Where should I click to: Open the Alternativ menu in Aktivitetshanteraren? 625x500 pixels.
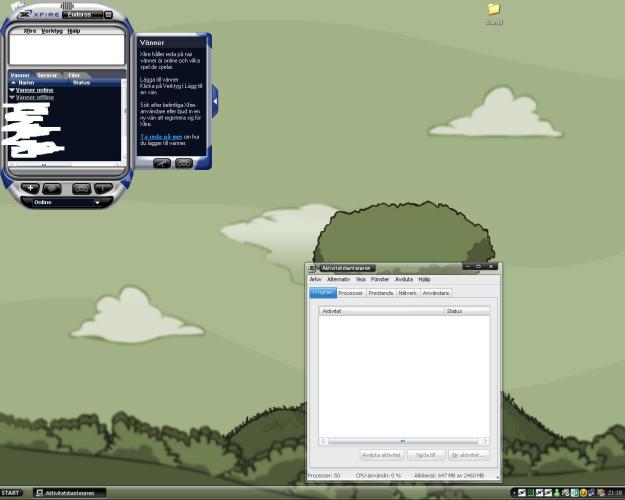point(339,279)
